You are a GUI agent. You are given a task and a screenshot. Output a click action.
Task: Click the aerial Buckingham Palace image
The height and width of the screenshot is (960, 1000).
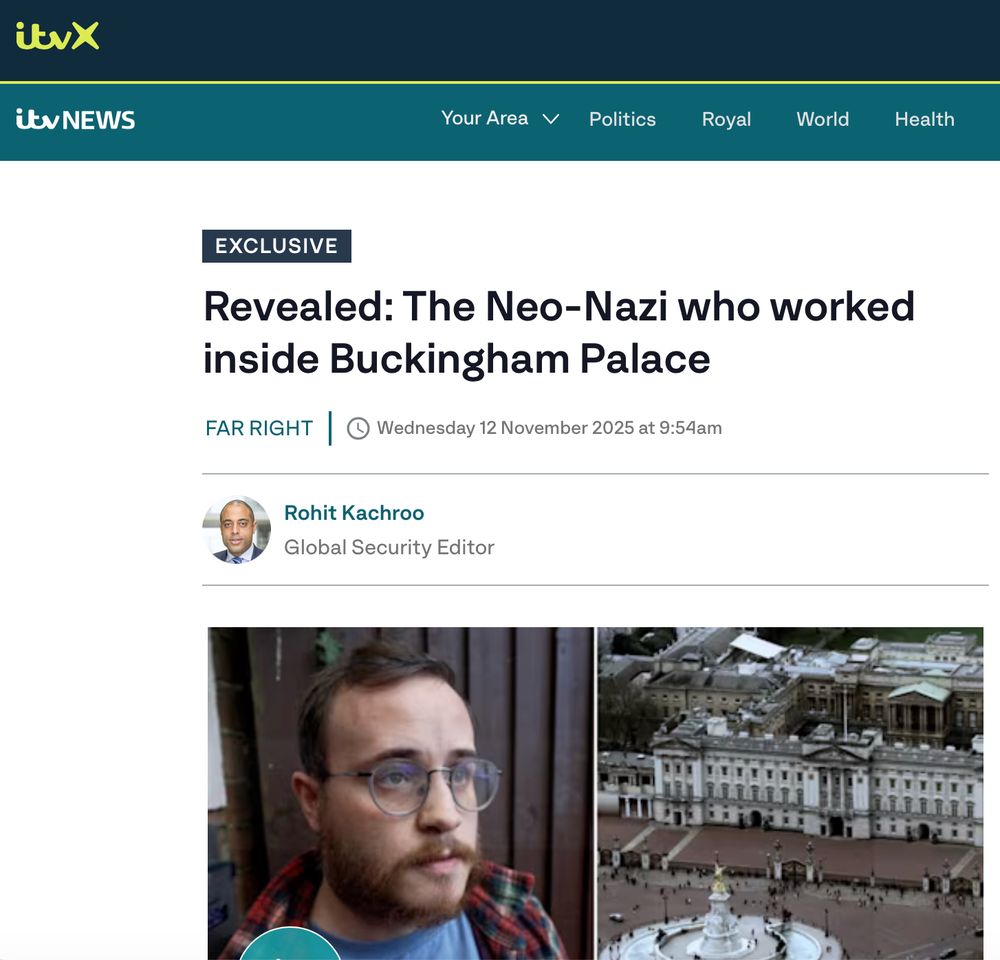(x=790, y=793)
